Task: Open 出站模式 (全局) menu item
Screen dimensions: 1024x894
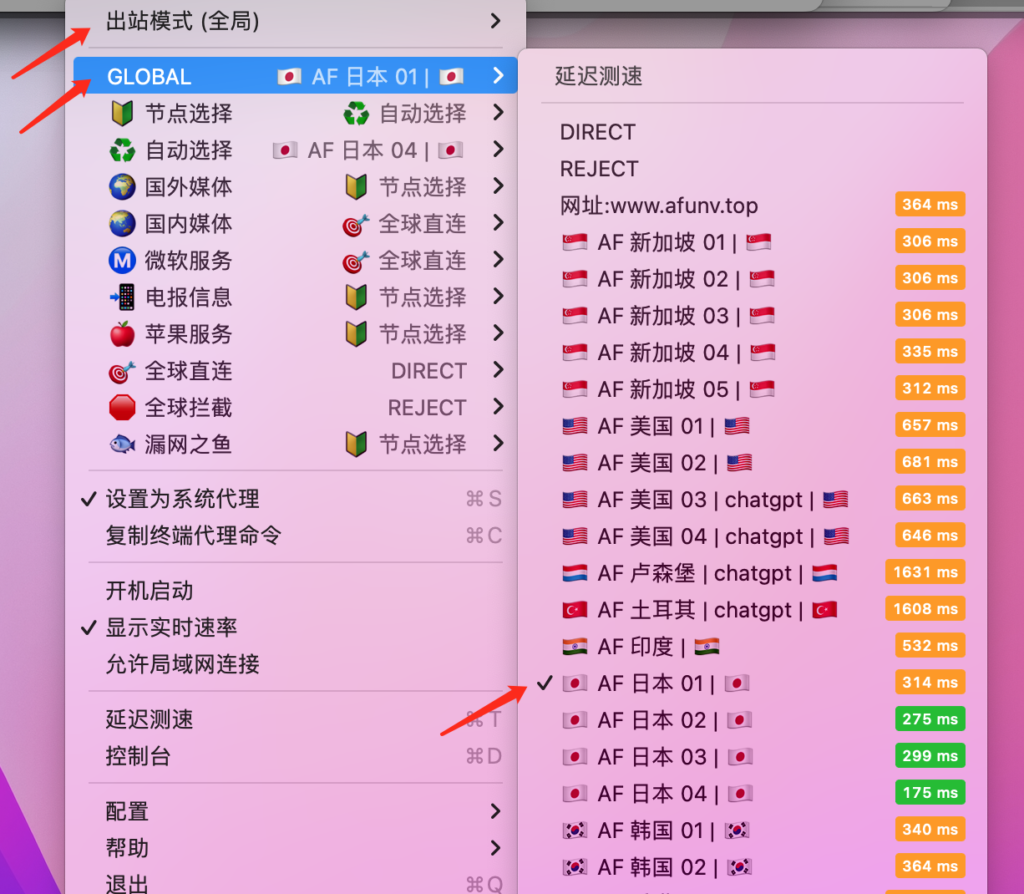Action: 295,22
